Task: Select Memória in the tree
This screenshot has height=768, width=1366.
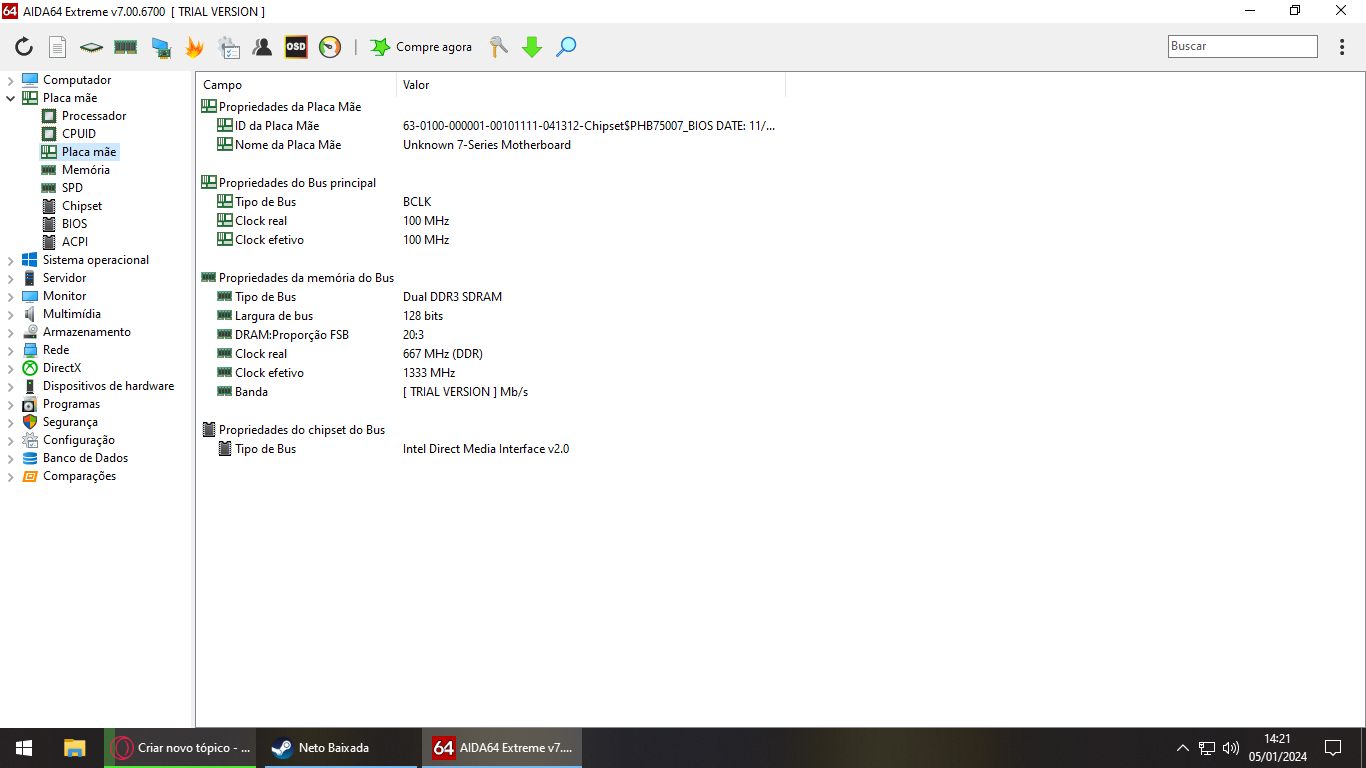Action: (86, 170)
